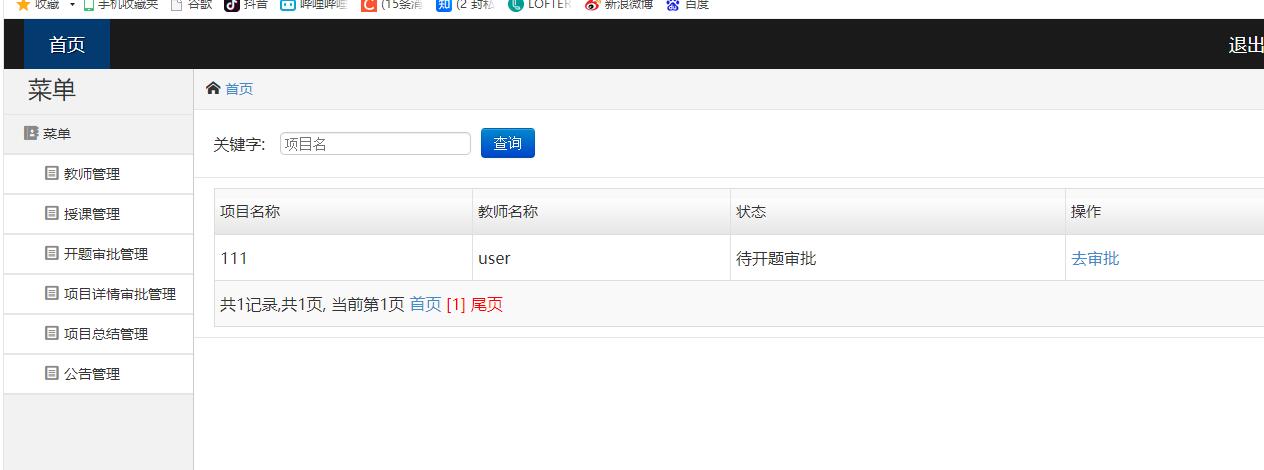Image resolution: width=1264 pixels, height=470 pixels.
Task: Go to 首页 in table pagination
Action: (x=425, y=304)
